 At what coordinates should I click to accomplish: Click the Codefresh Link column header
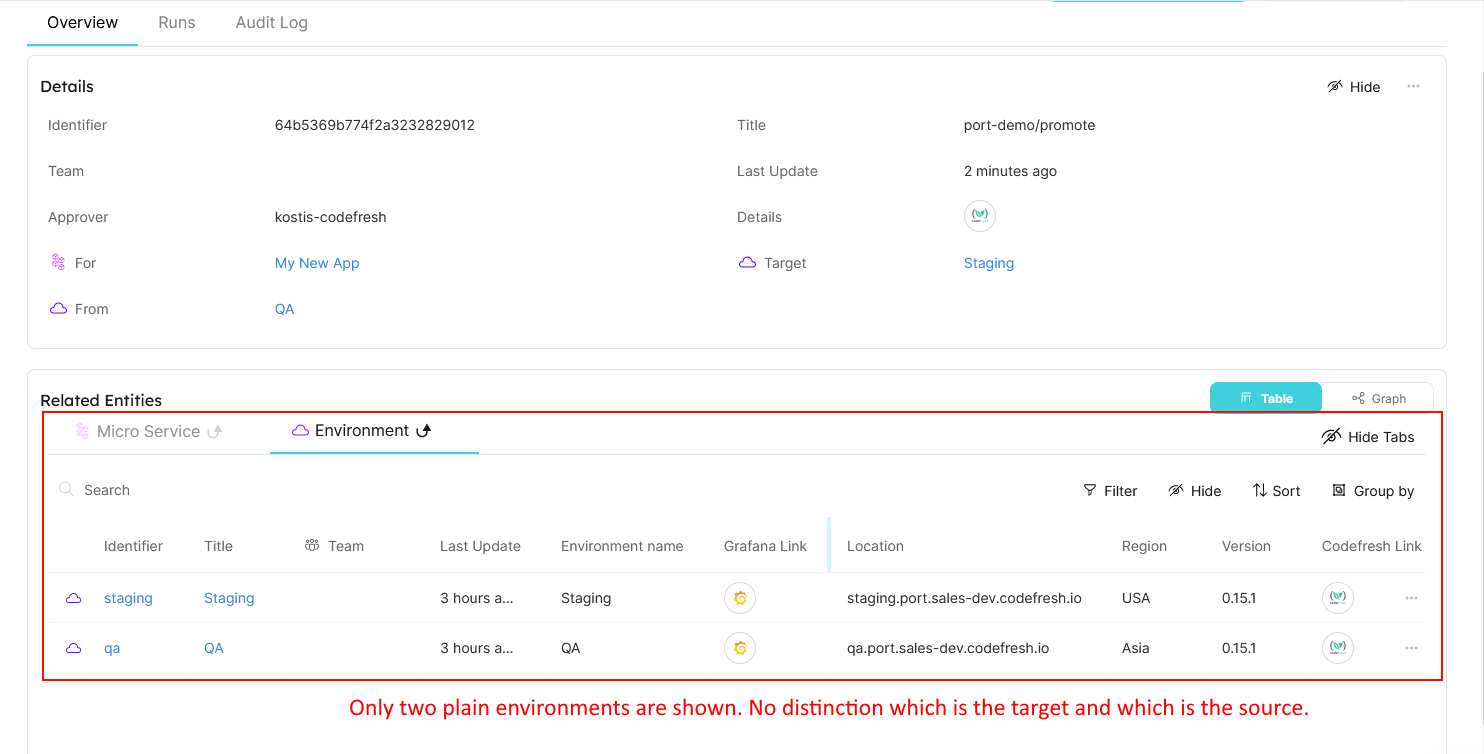coord(1371,546)
